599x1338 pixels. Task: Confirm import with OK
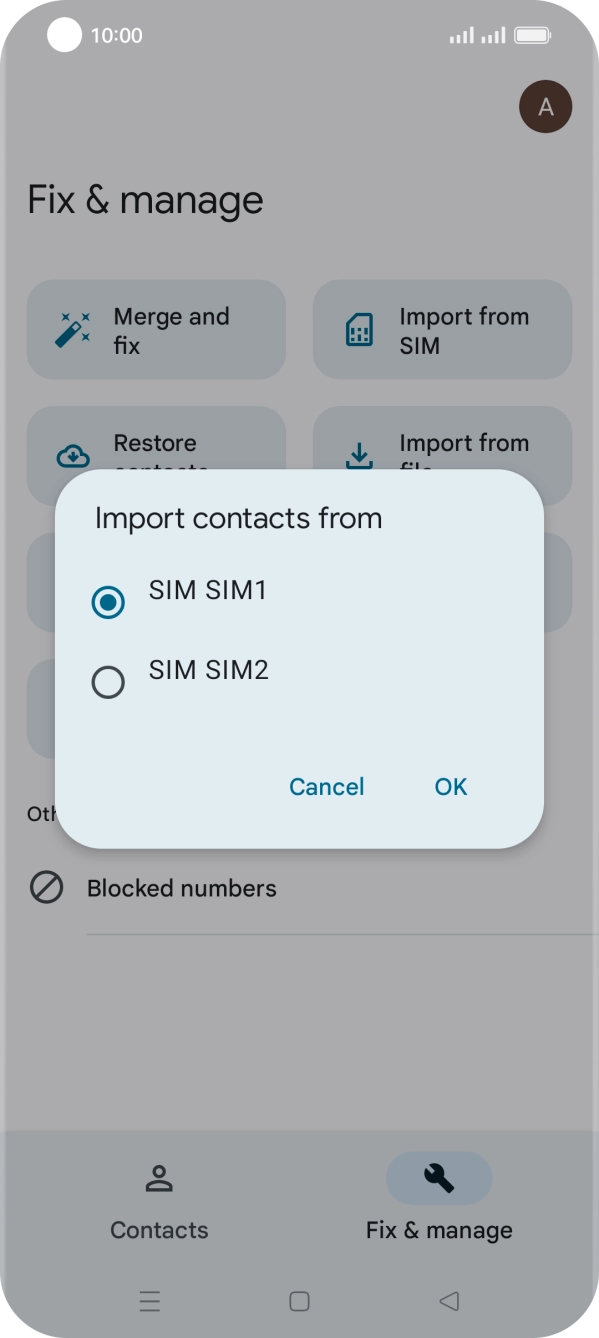[451, 787]
